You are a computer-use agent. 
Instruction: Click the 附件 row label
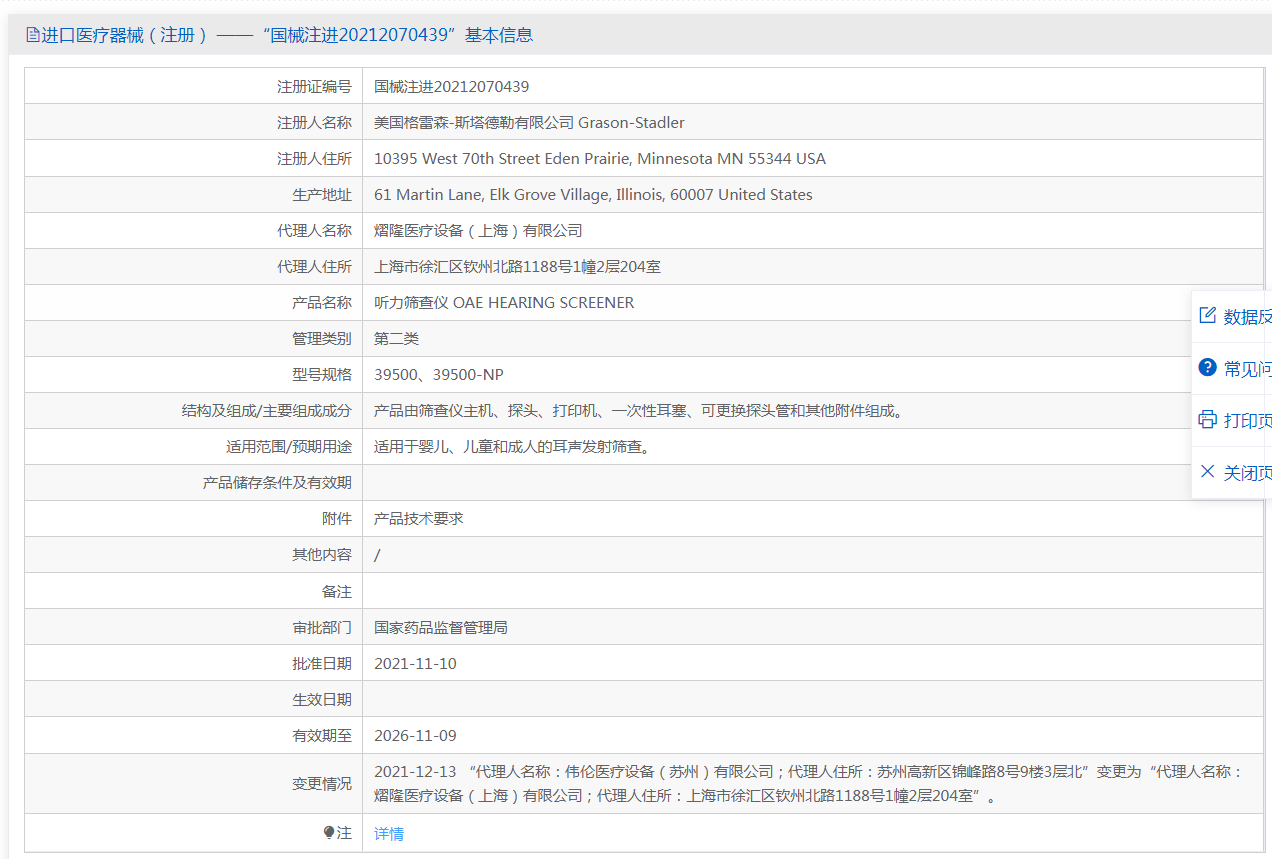tap(337, 519)
